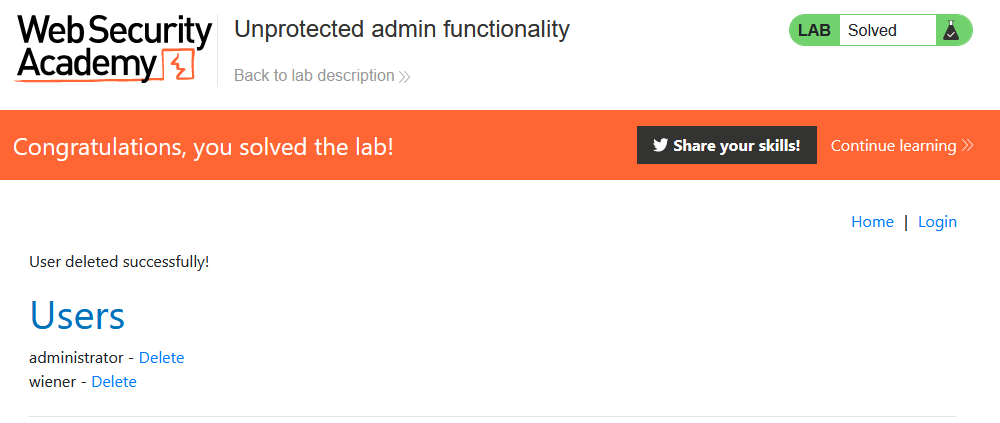Click the green lab flask icon

click(x=950, y=31)
